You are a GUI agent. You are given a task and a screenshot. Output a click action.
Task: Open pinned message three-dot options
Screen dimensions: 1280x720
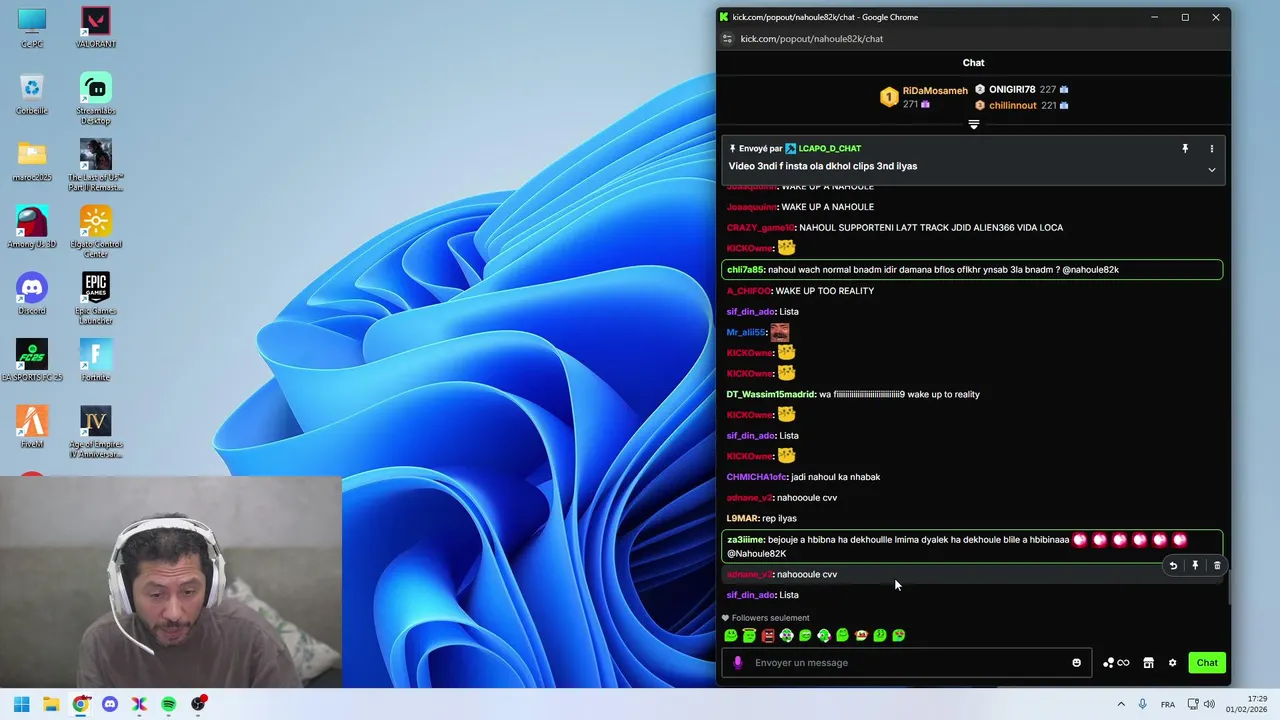[1212, 149]
